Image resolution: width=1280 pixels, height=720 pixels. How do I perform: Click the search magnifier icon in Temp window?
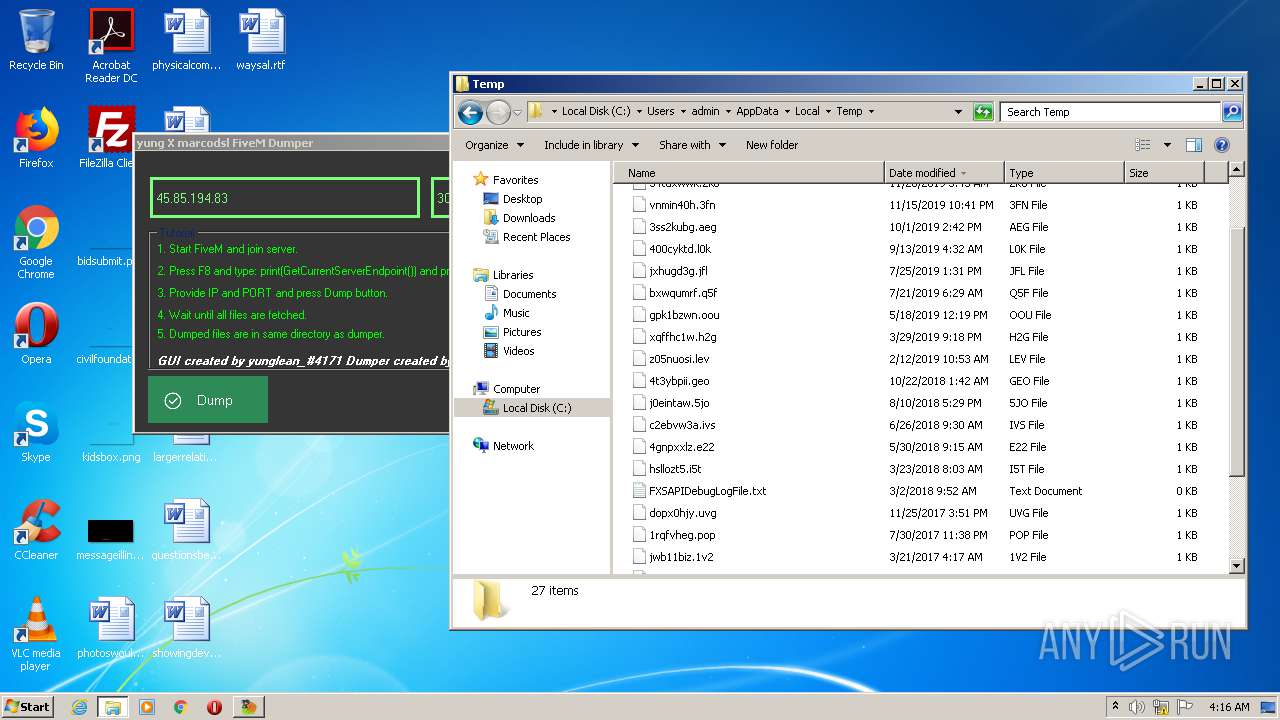(x=1232, y=112)
